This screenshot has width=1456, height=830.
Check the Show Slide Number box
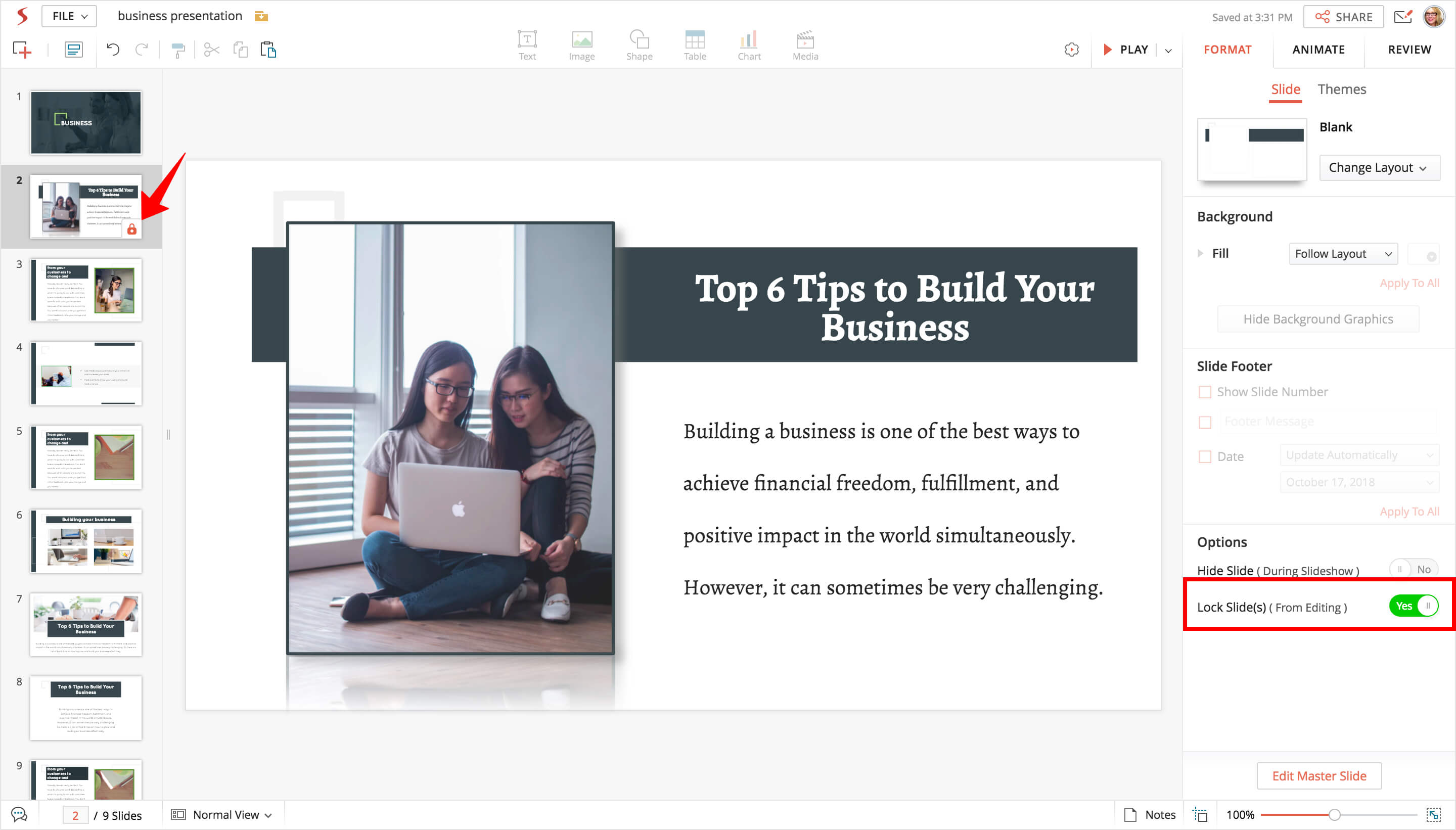coord(1205,392)
